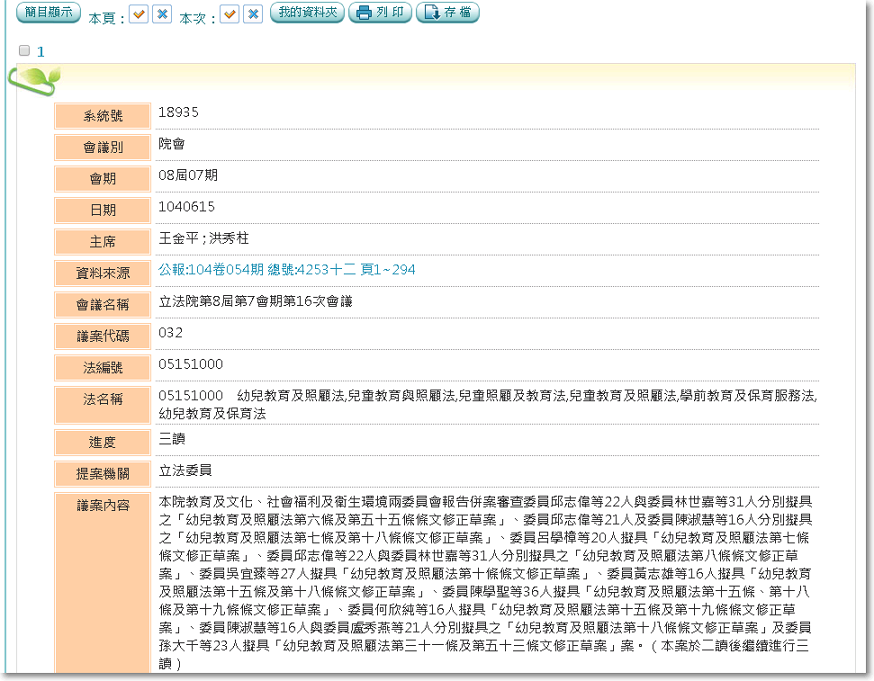
Task: Click the 法名稱 field label
Action: pyautogui.click(x=103, y=399)
